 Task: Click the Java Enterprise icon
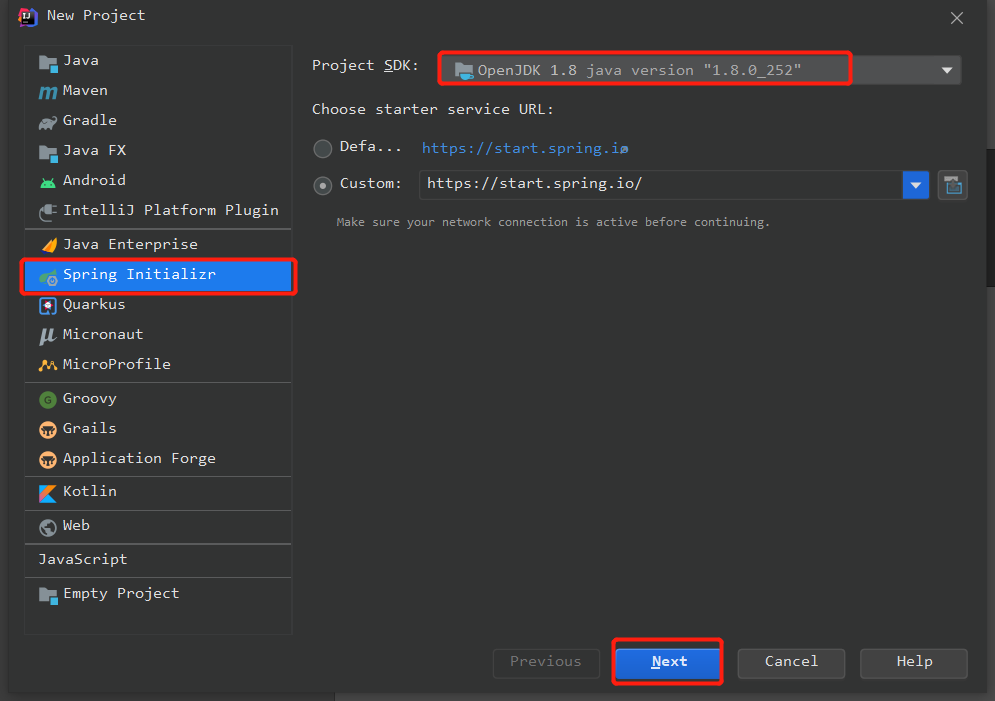coord(49,245)
